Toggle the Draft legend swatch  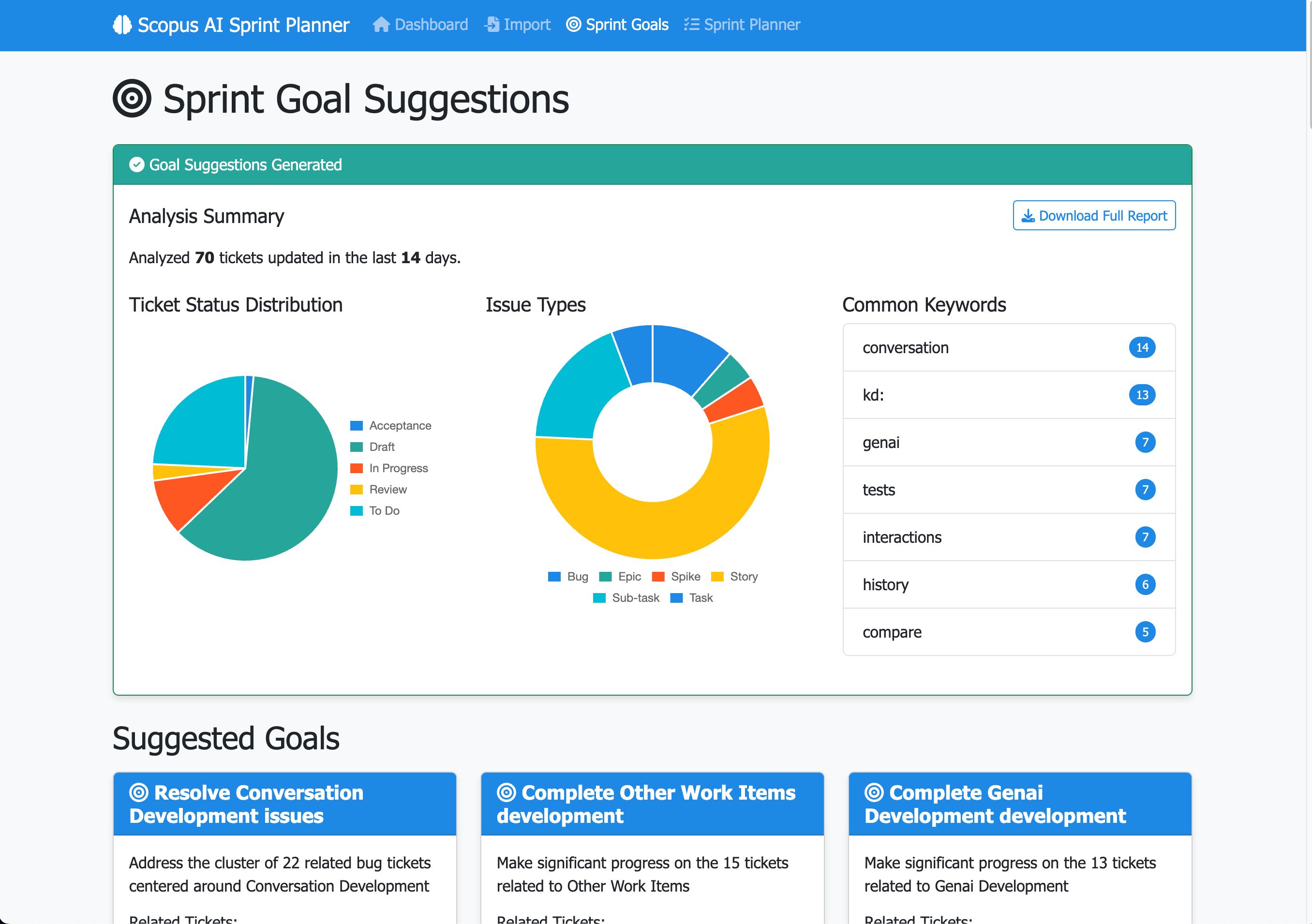pos(357,447)
